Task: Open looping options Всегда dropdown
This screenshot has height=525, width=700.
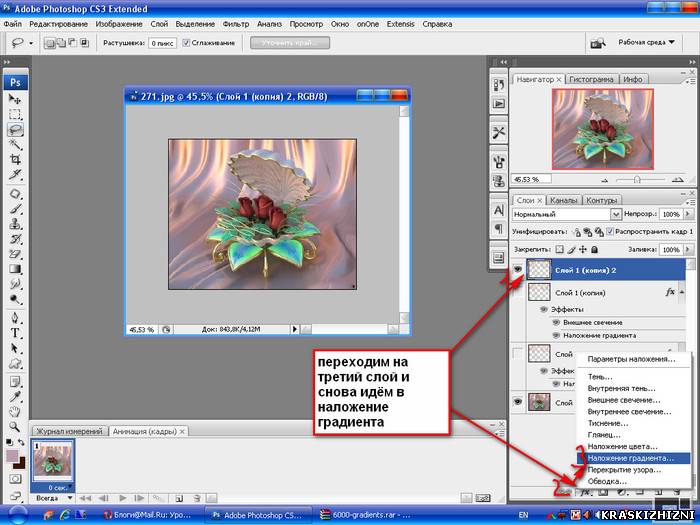Action: (x=52, y=498)
